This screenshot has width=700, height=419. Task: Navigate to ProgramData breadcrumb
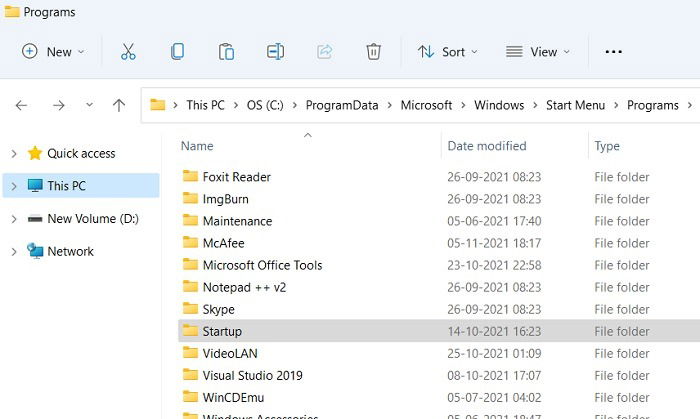click(342, 105)
